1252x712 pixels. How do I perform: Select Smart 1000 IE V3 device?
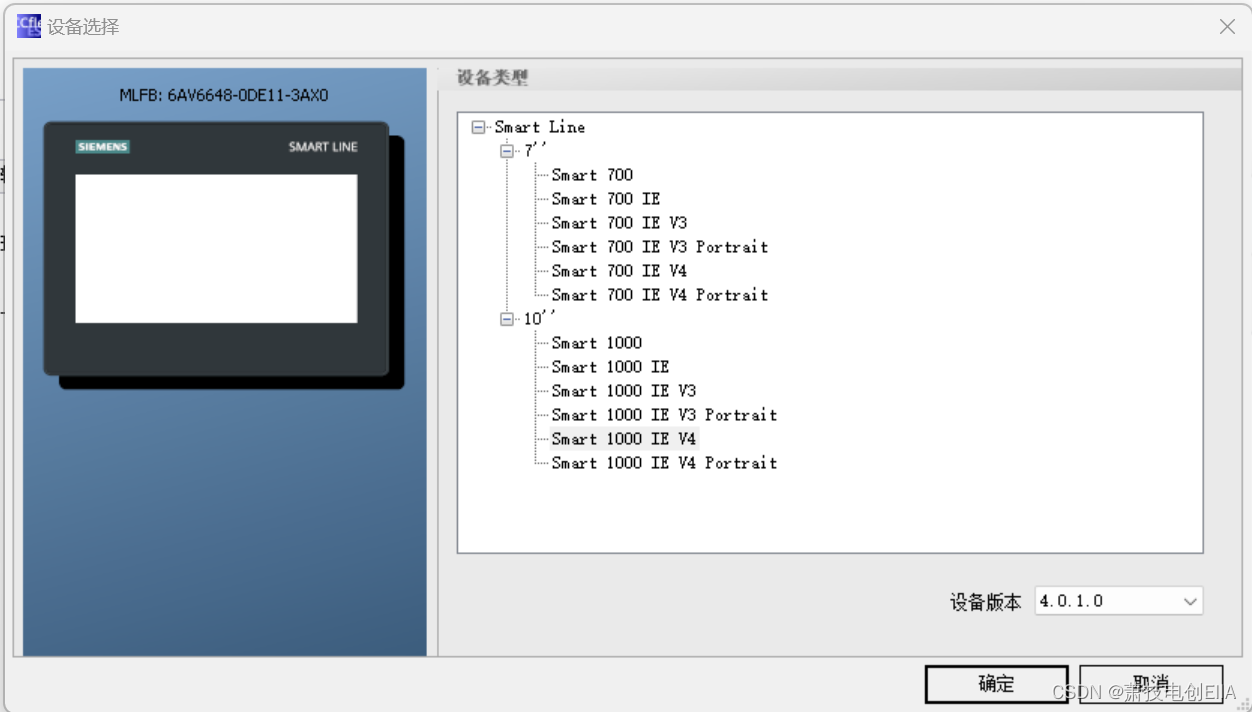pyautogui.click(x=624, y=391)
